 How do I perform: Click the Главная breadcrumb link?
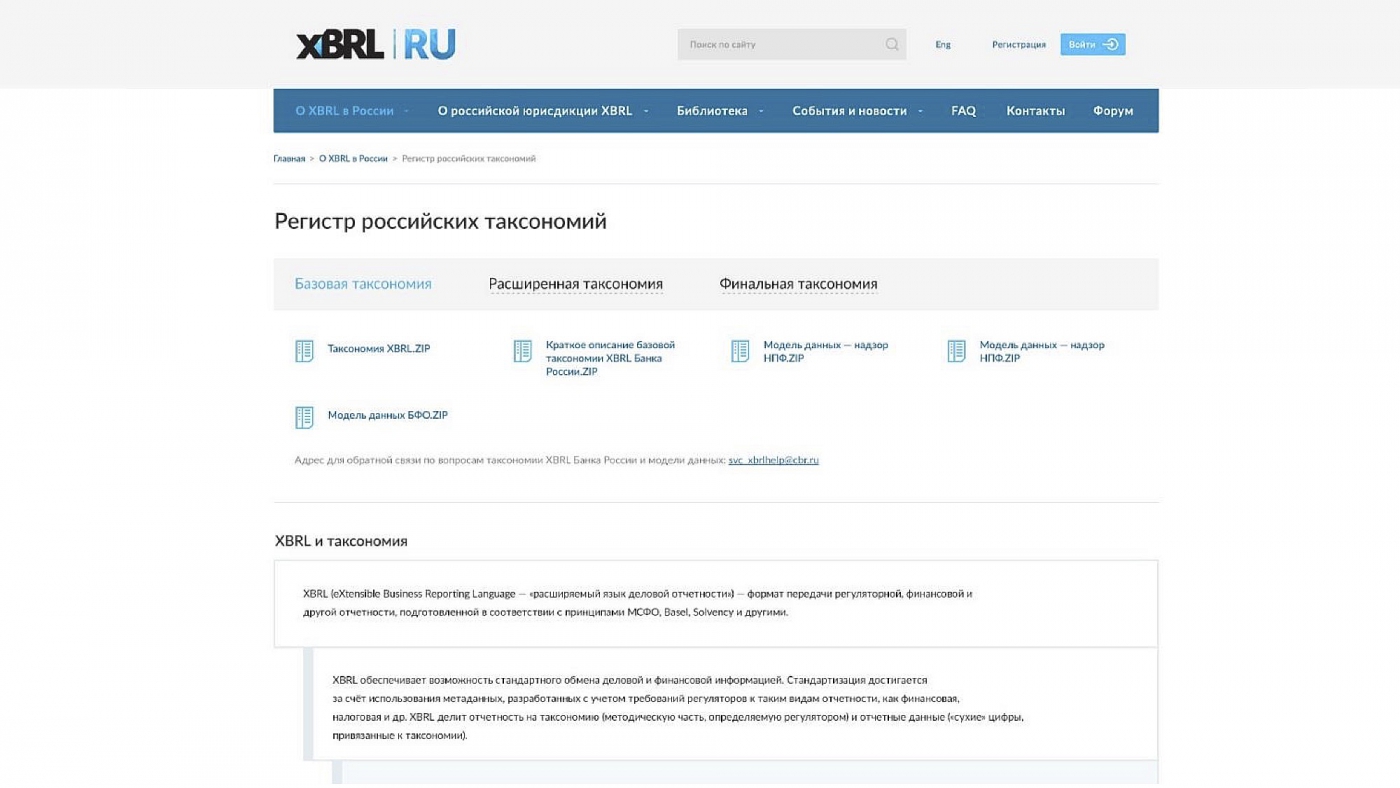click(x=289, y=159)
